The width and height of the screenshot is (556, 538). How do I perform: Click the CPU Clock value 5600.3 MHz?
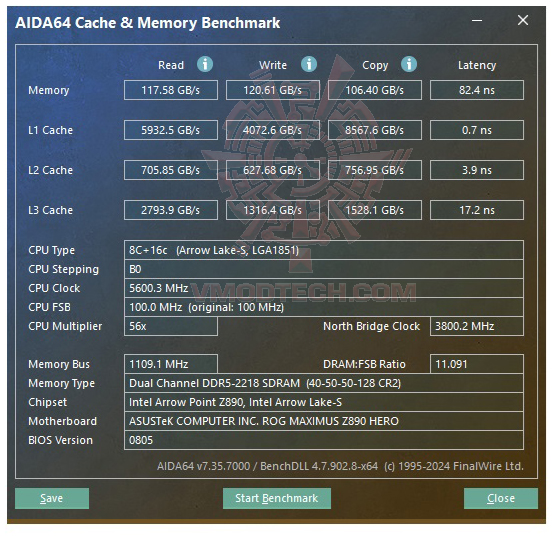click(x=324, y=288)
